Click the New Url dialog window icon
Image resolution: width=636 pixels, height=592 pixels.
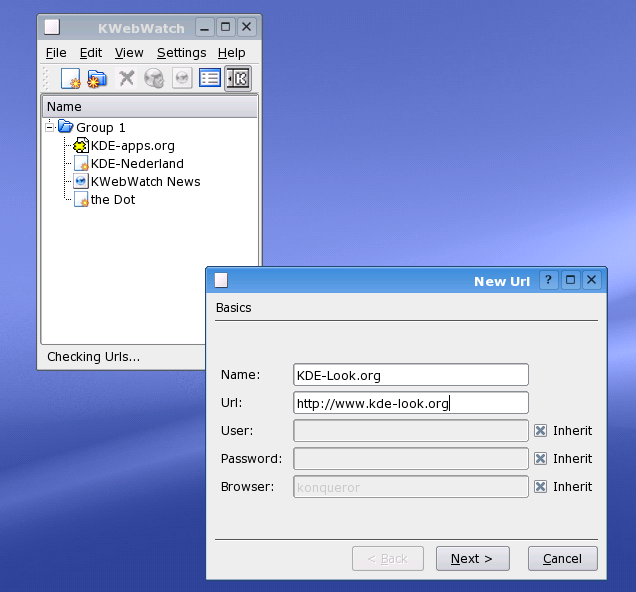click(x=221, y=280)
